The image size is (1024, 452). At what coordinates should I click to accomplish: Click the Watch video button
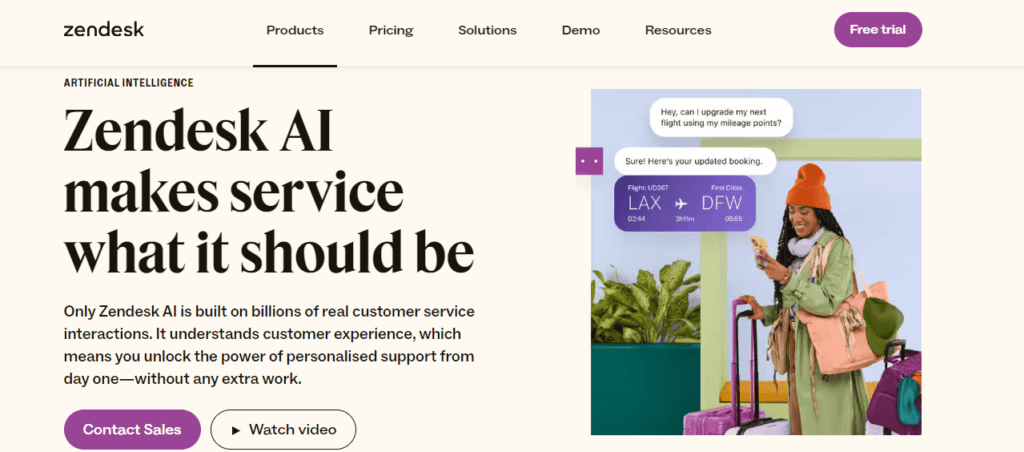283,430
